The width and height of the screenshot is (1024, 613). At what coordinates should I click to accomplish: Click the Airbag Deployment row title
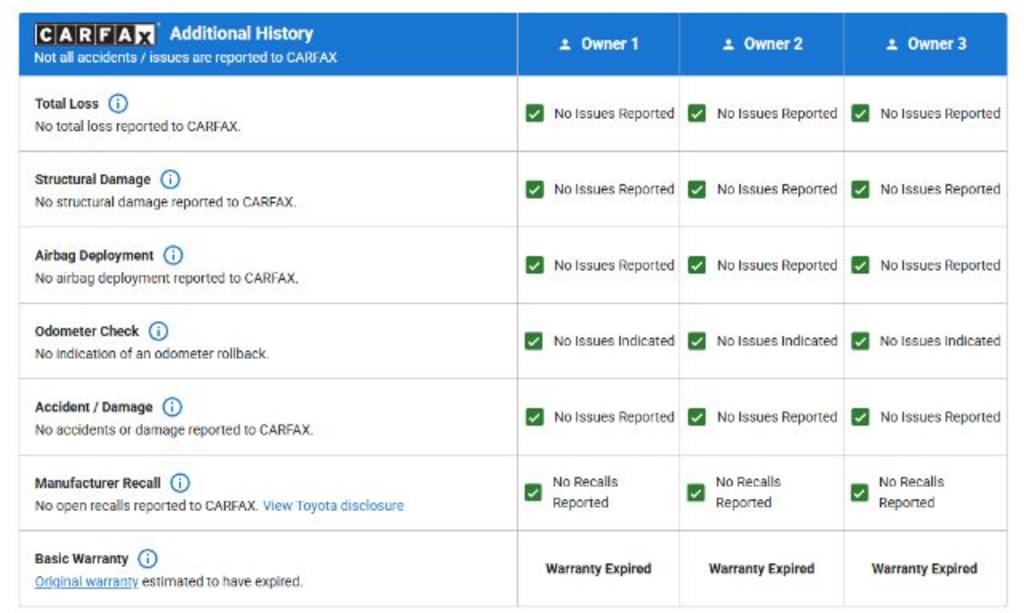point(94,255)
